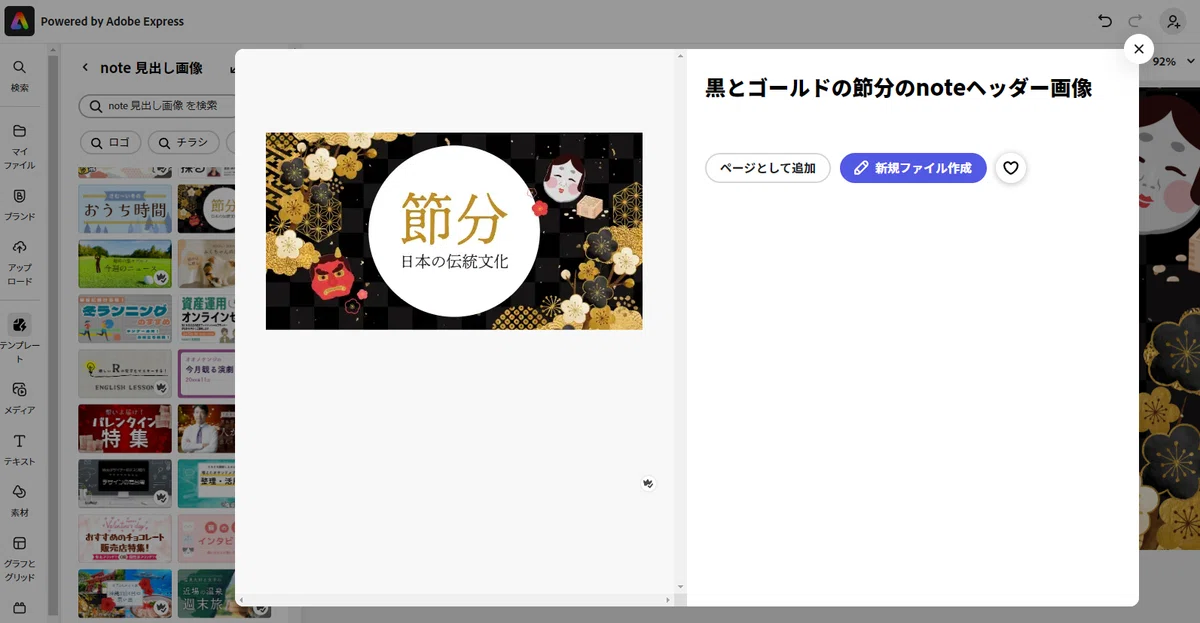
Task: Open the businessman in suit template
Action: pos(205,429)
